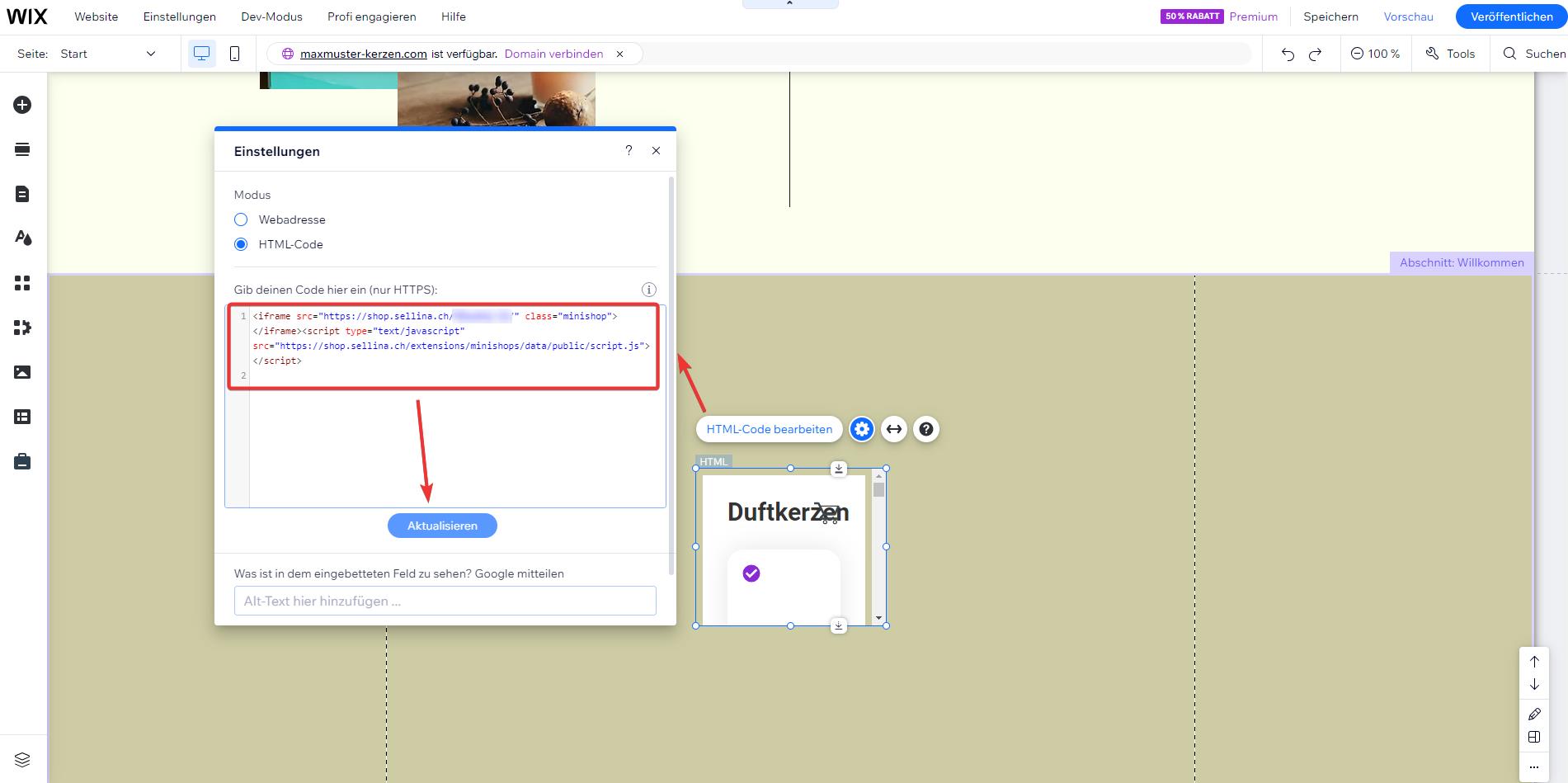
Task: Dismiss the domain suggestion banner
Action: coord(620,54)
